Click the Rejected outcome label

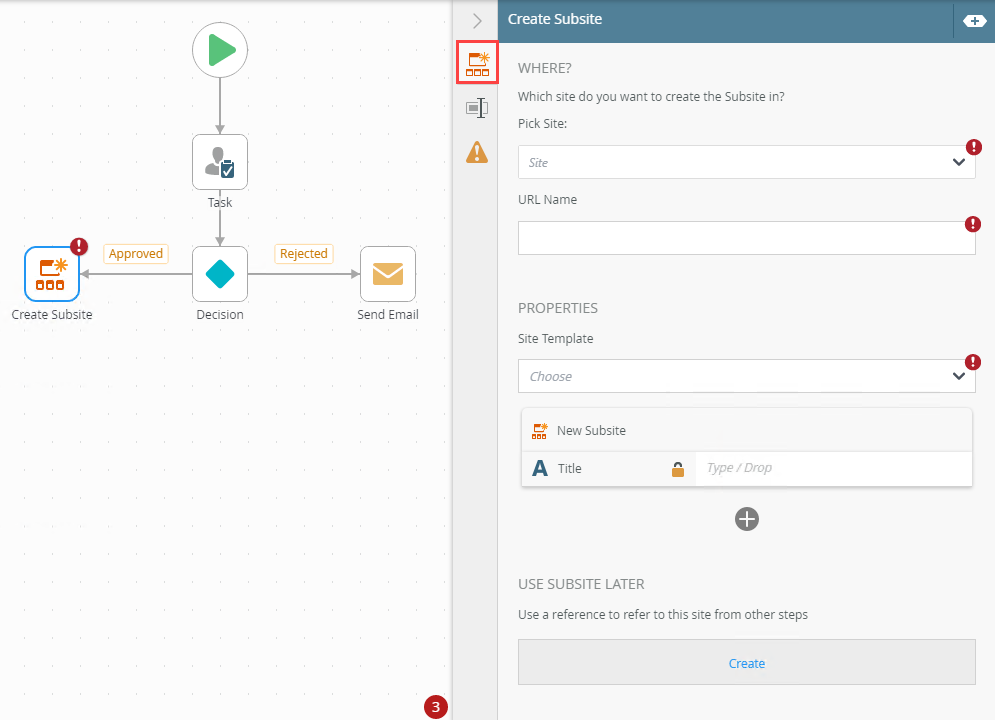point(304,254)
